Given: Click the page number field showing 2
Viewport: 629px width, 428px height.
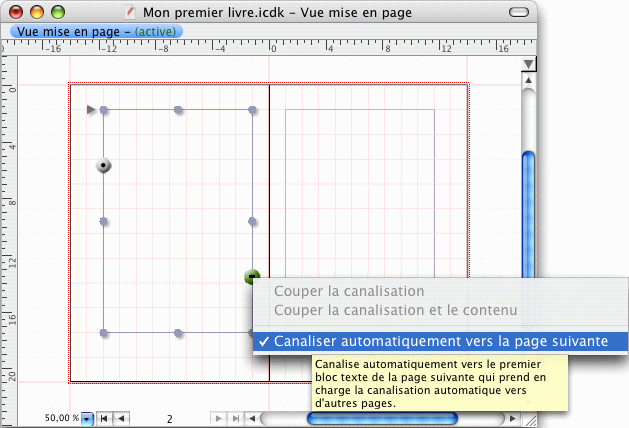Looking at the screenshot, I should (170, 419).
